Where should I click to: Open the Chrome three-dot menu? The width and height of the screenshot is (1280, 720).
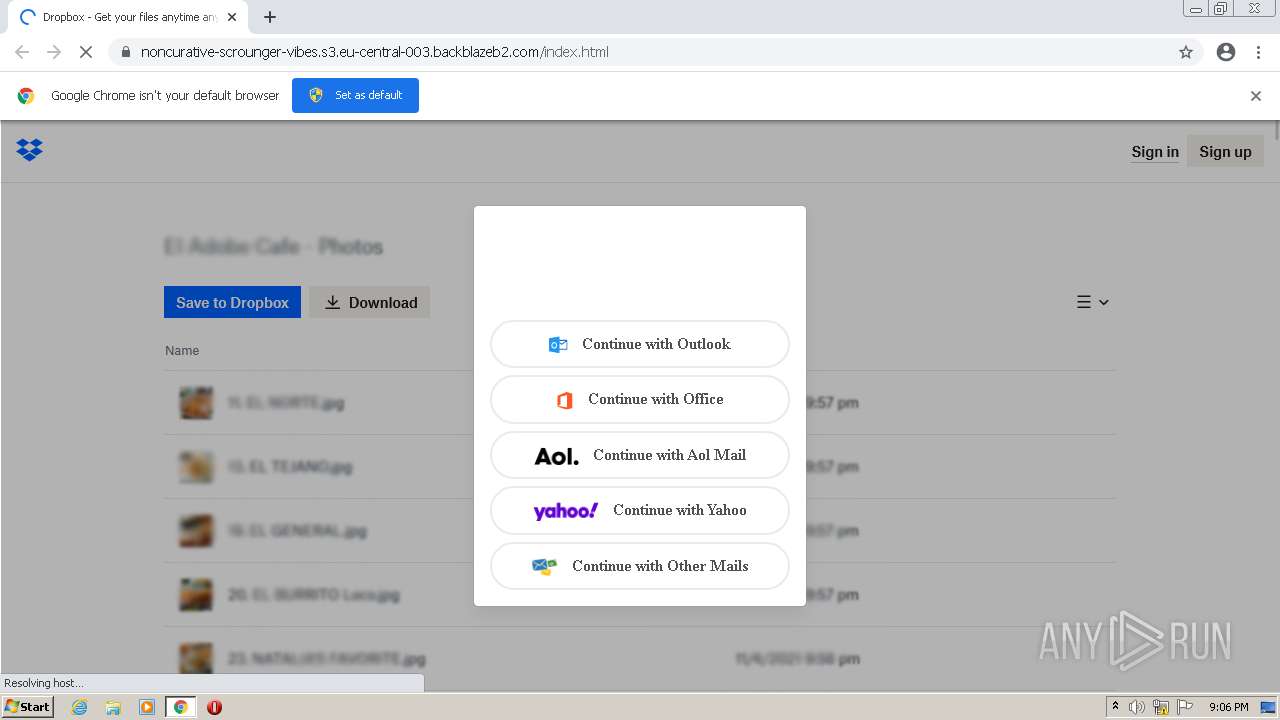pos(1258,52)
